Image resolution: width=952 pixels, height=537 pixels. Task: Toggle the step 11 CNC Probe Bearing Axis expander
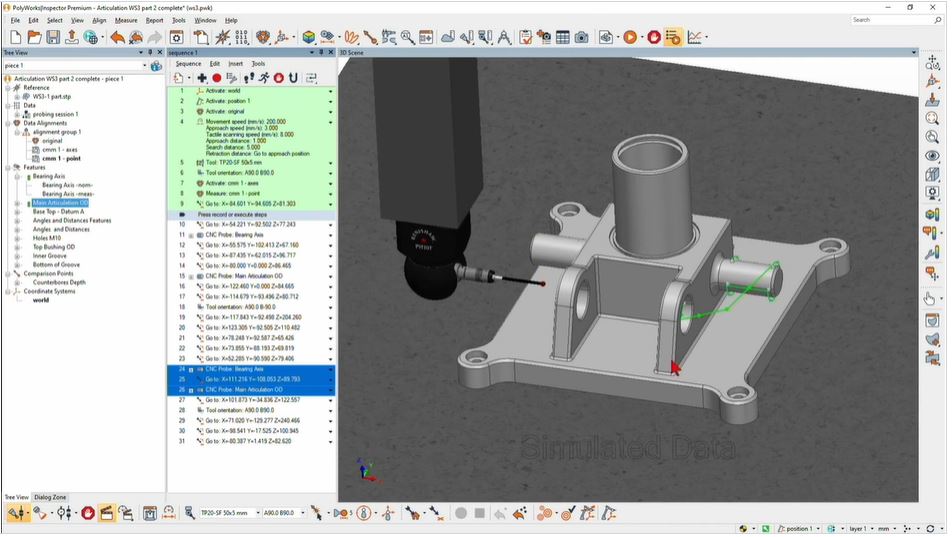coord(191,234)
